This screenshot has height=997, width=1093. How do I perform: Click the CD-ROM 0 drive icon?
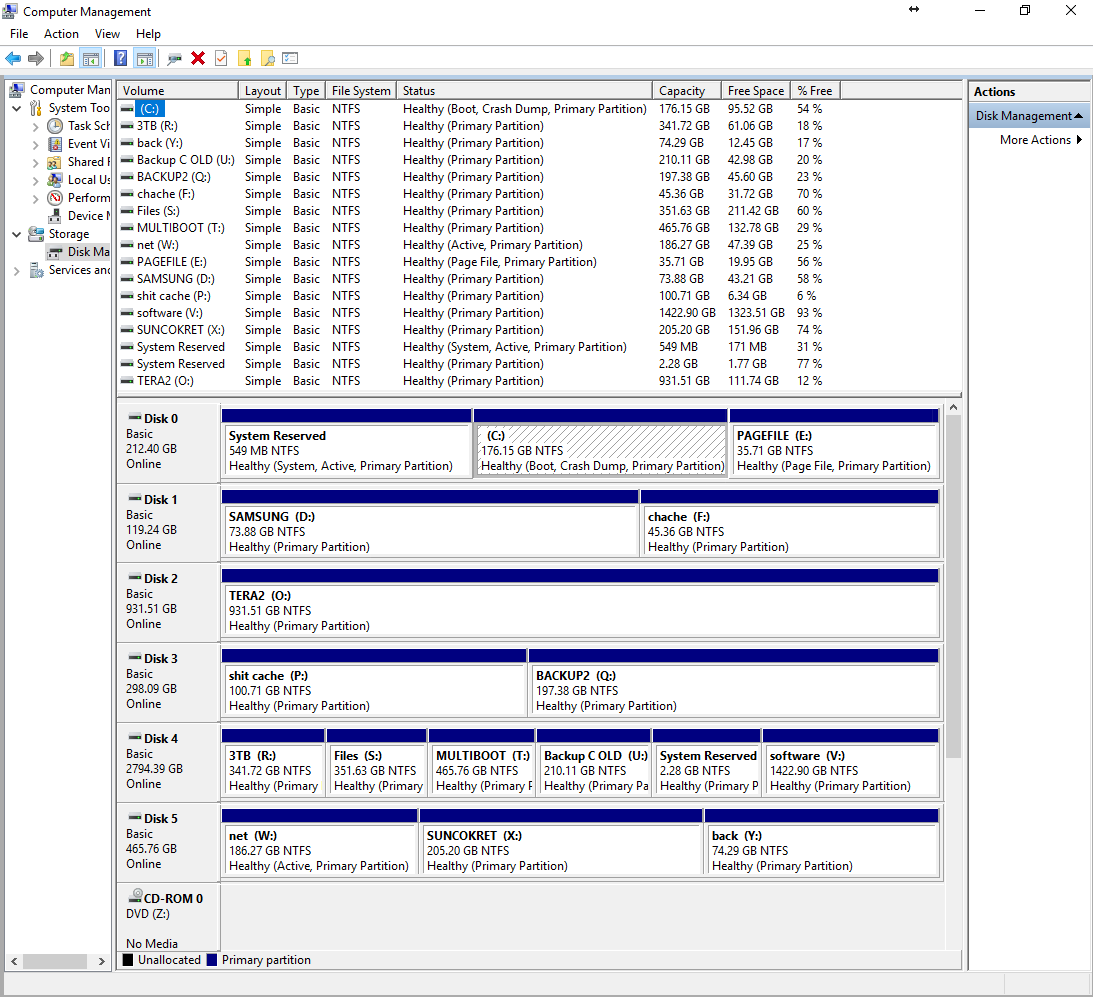coord(135,897)
